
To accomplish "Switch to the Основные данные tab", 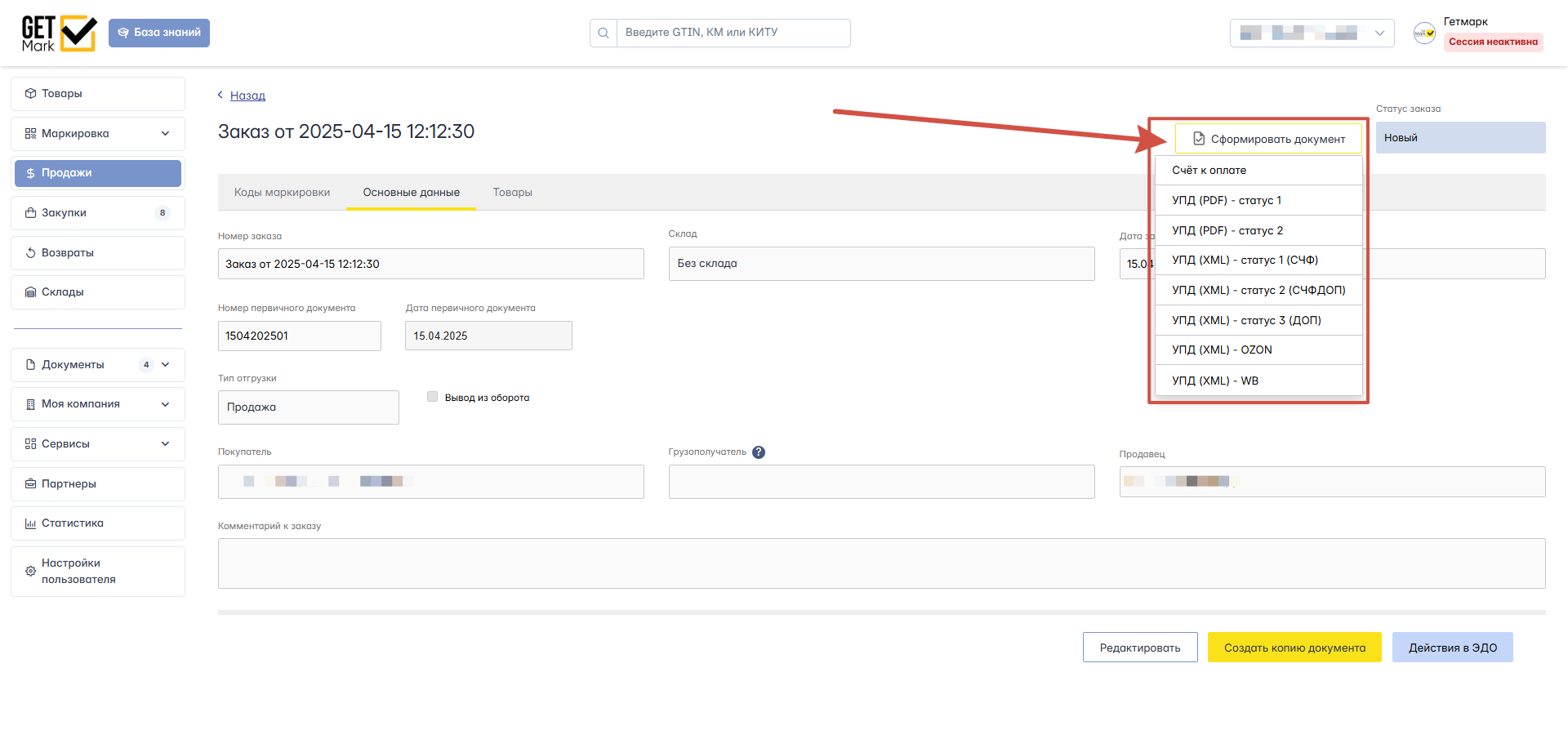I will pos(412,193).
